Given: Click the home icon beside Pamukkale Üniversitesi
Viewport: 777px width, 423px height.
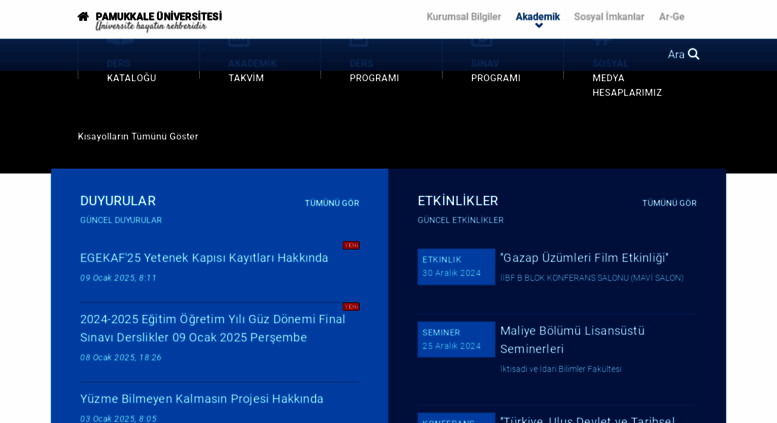Looking at the screenshot, I should pos(83,16).
